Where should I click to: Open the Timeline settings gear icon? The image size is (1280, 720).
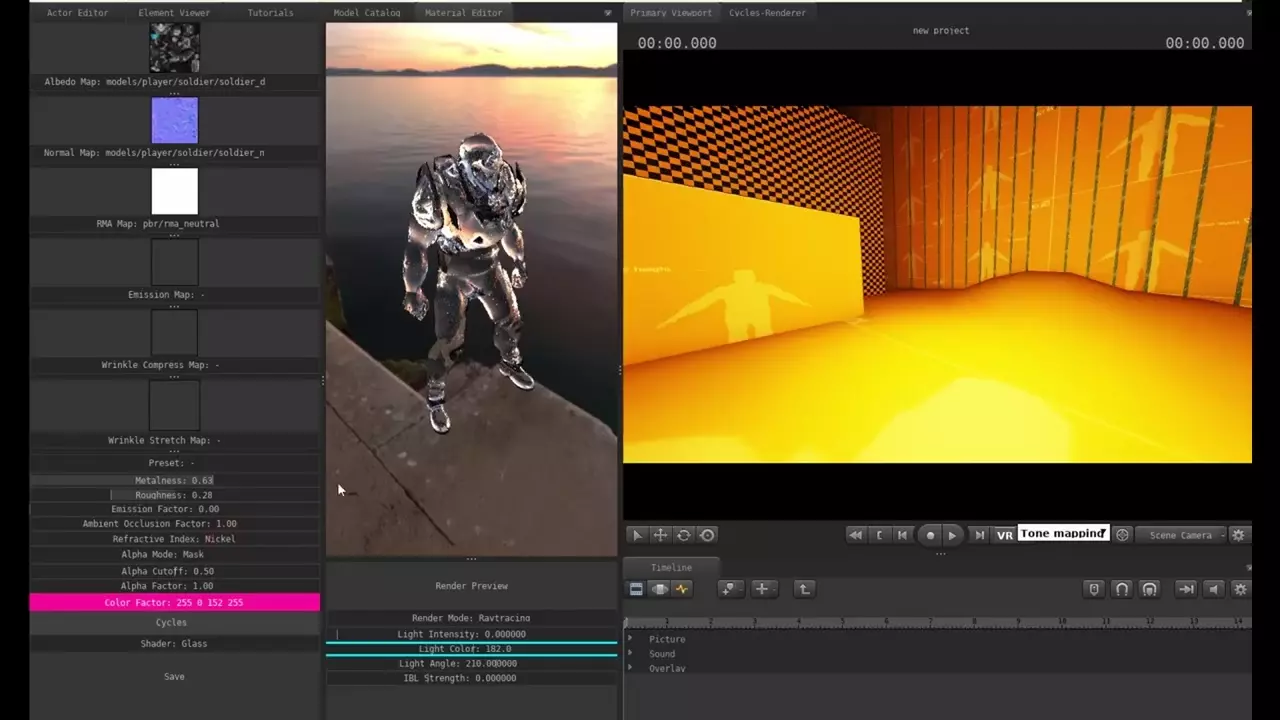(1240, 589)
